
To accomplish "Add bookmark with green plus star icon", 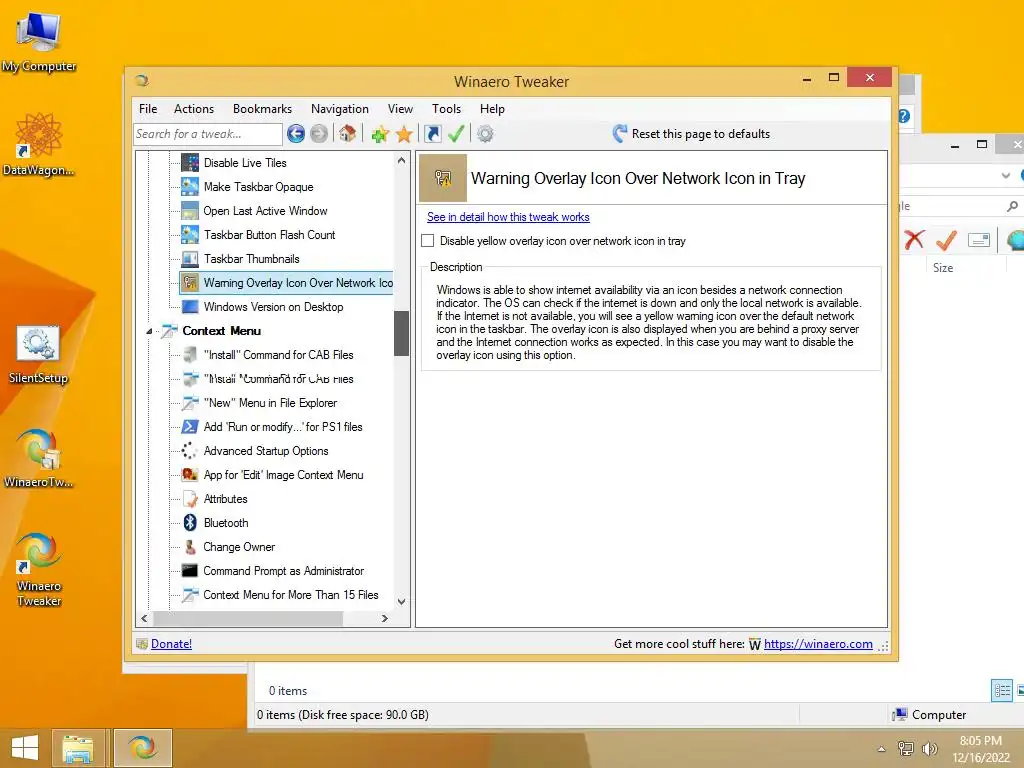I will point(380,134).
